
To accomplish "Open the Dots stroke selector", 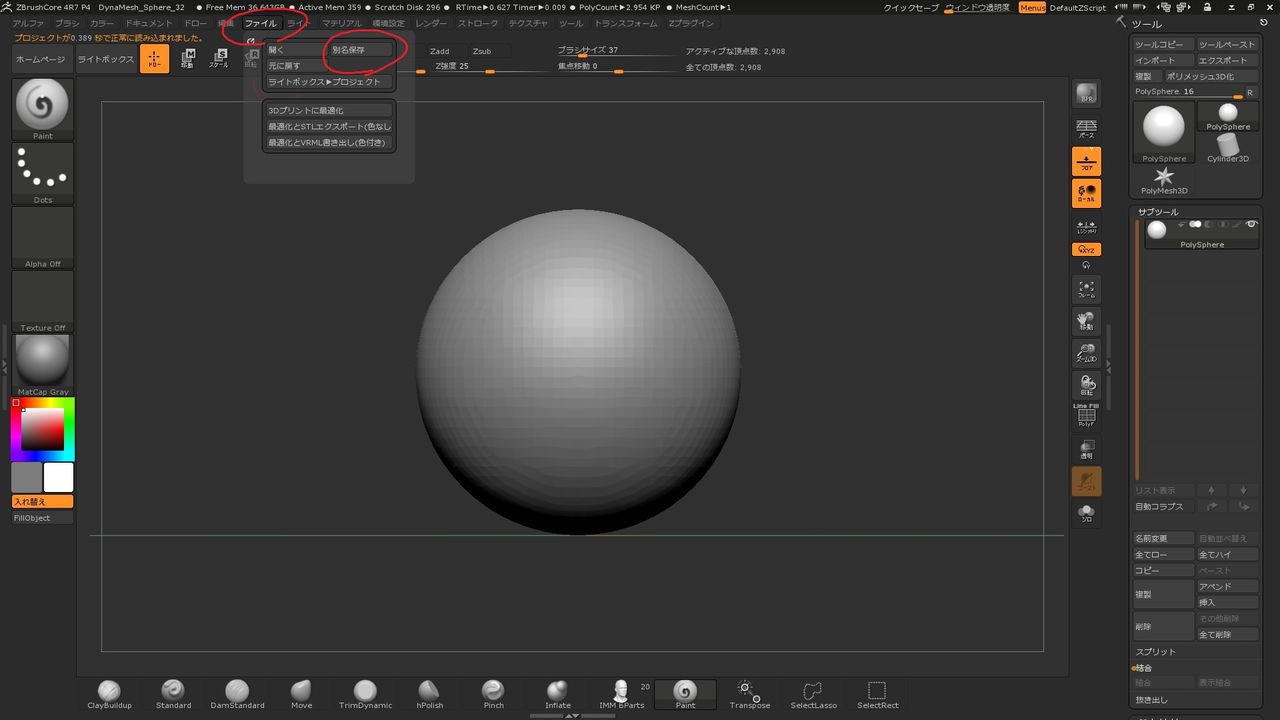I will [43, 174].
